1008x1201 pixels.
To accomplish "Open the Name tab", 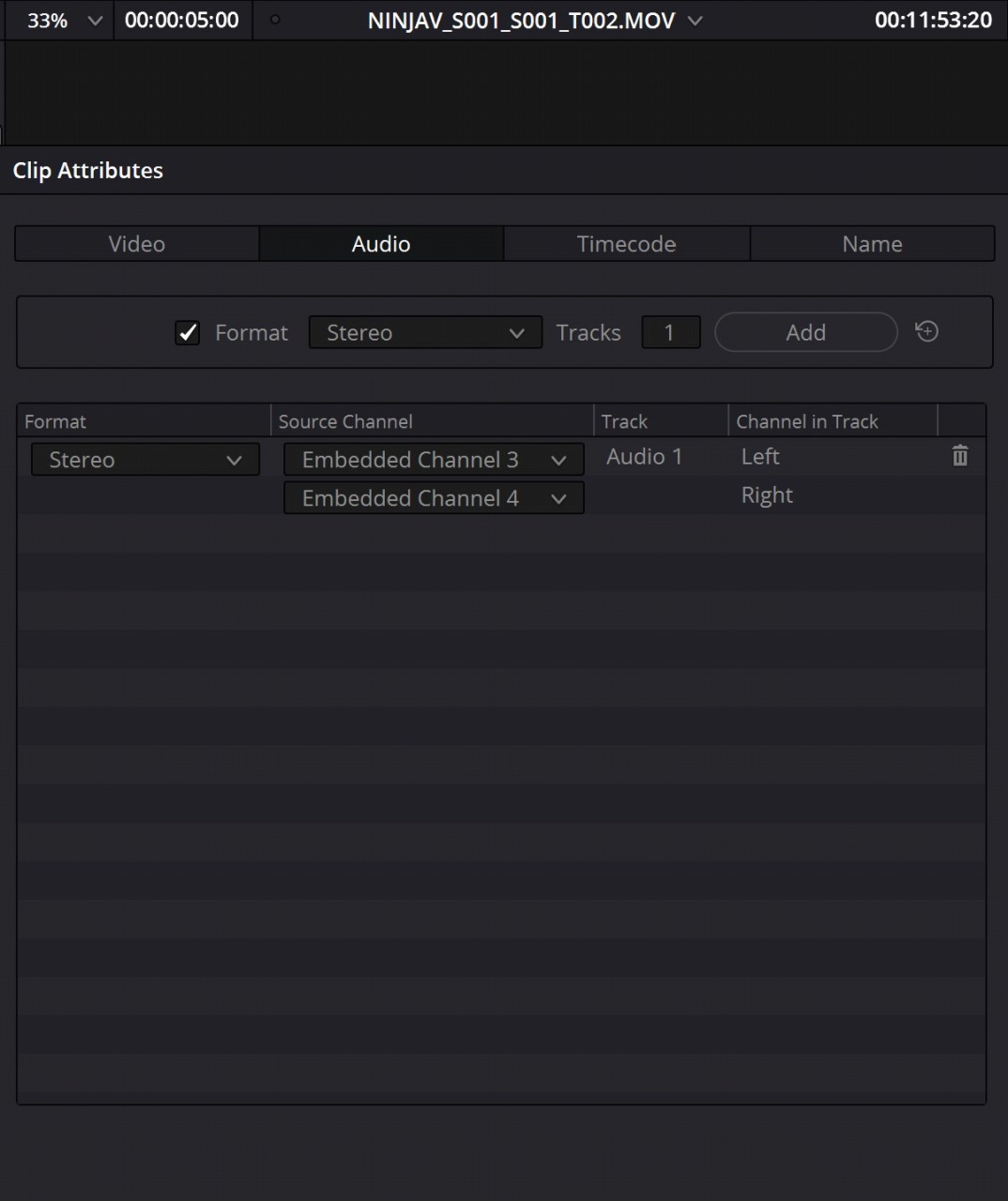I will [872, 244].
